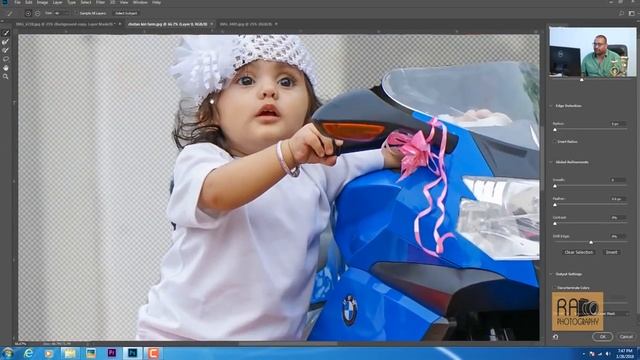Click the search icon at top right
Image resolution: width=640 pixels, height=360 pixels.
pyautogui.click(x=621, y=13)
